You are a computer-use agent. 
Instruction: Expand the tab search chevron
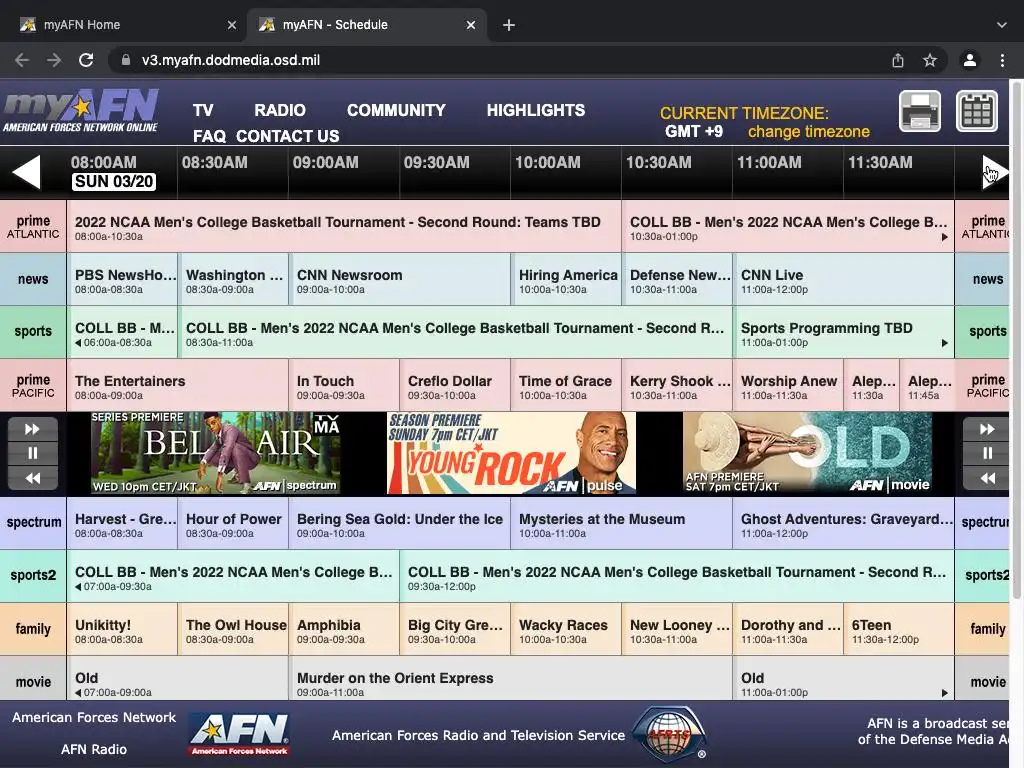click(x=1002, y=25)
